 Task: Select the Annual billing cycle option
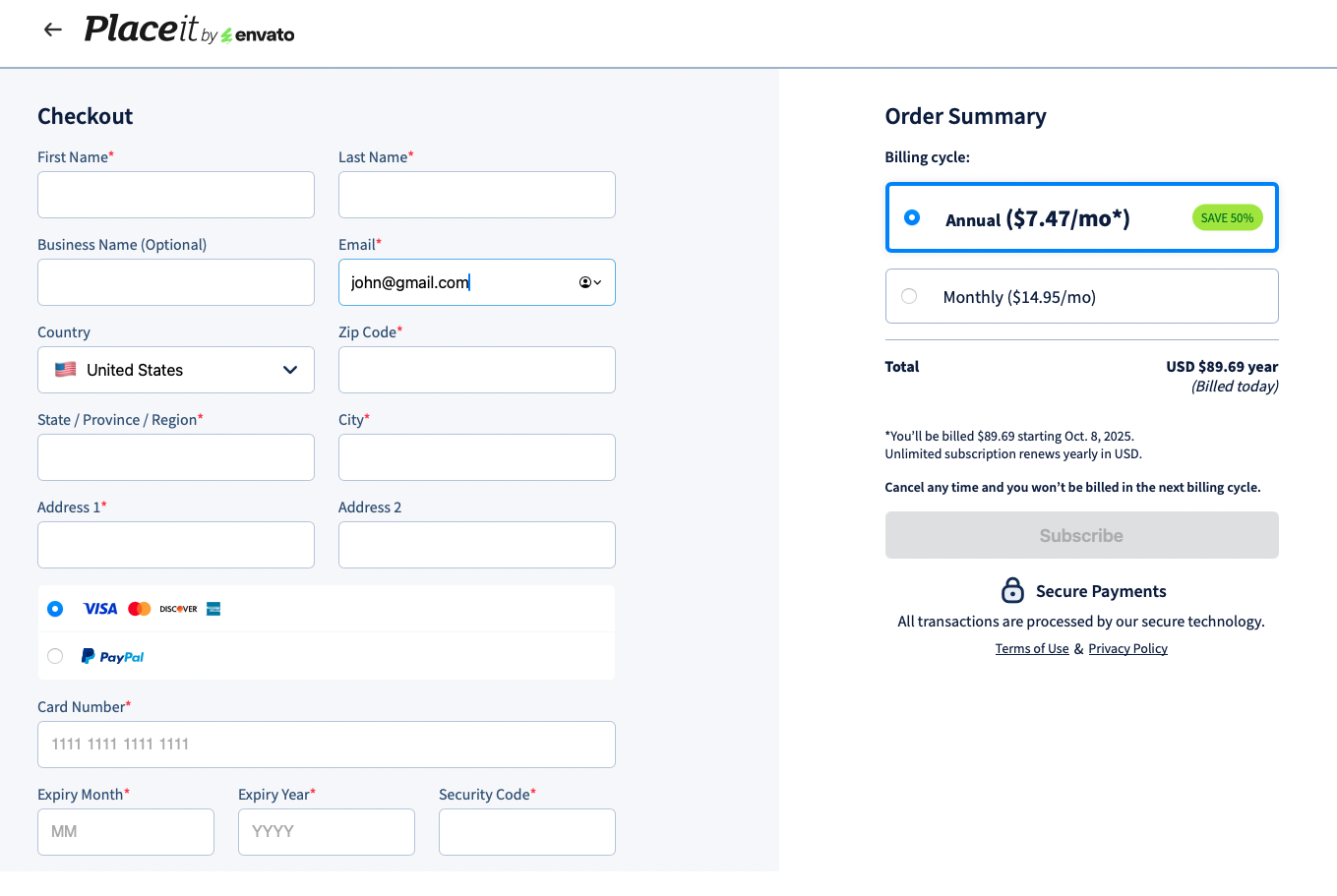pos(912,217)
